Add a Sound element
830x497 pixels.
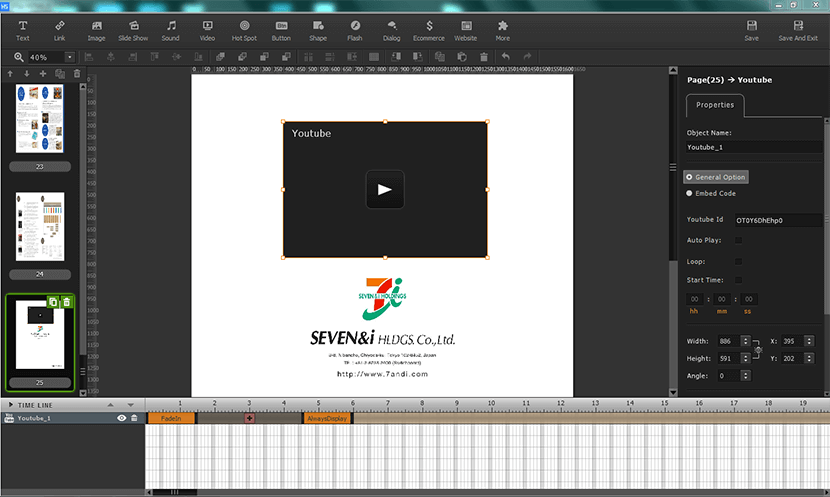(x=170, y=31)
